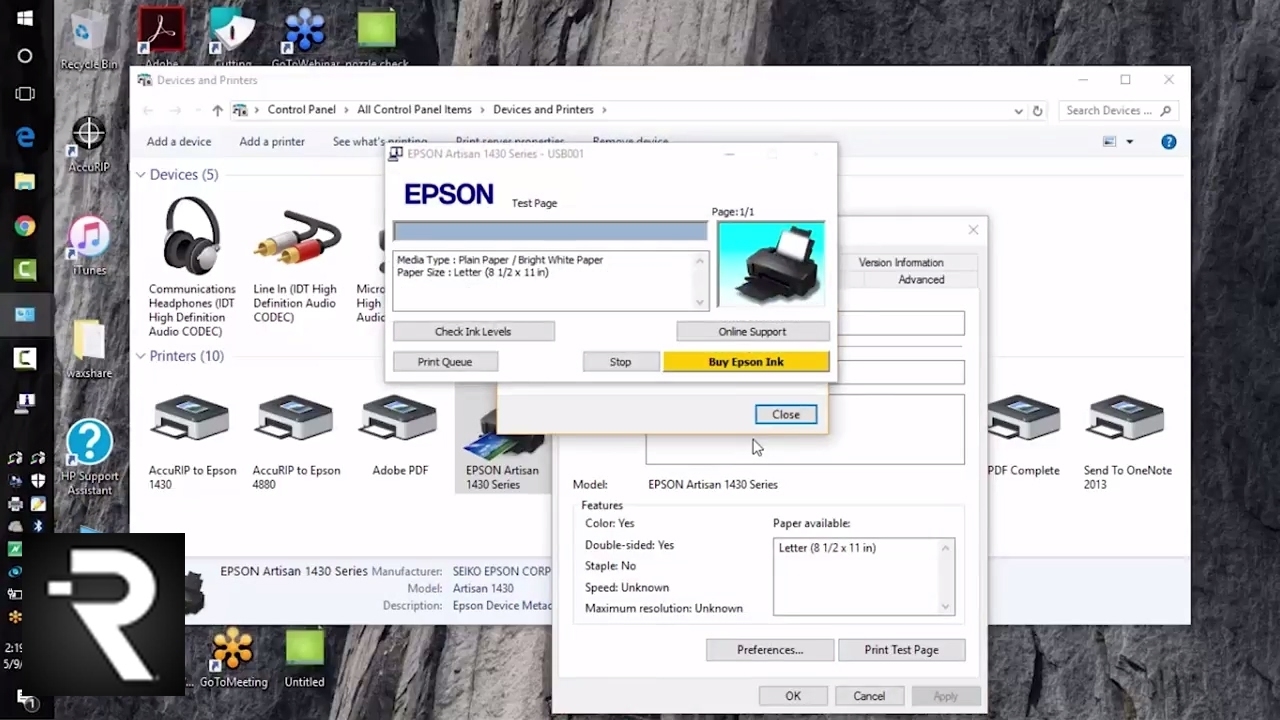The width and height of the screenshot is (1280, 720).
Task: Open the address bar history dropdown
Action: [x=1018, y=111]
